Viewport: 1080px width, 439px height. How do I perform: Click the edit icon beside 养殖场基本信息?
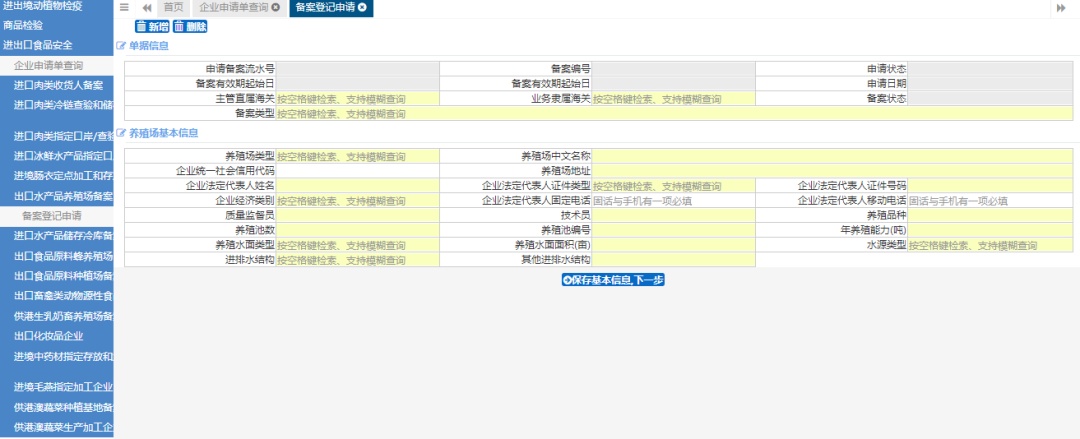point(121,132)
